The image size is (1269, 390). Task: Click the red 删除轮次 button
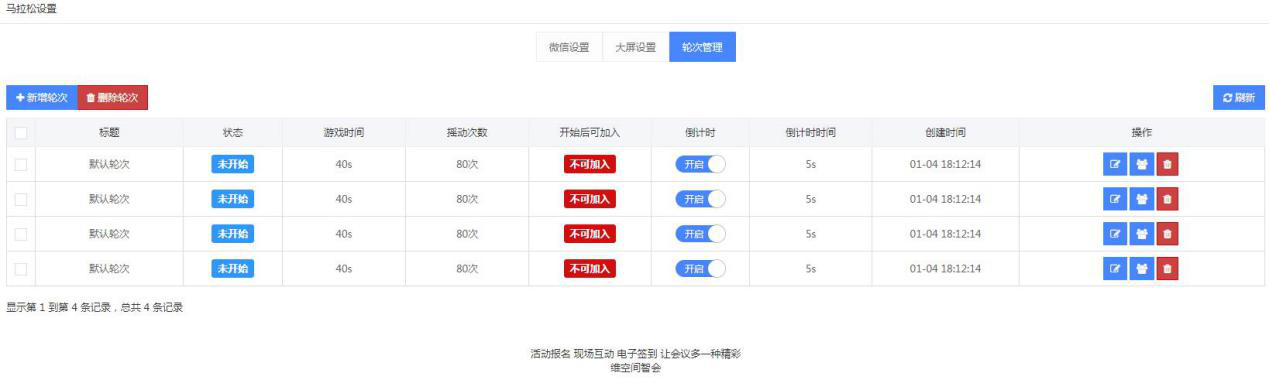tap(112, 97)
